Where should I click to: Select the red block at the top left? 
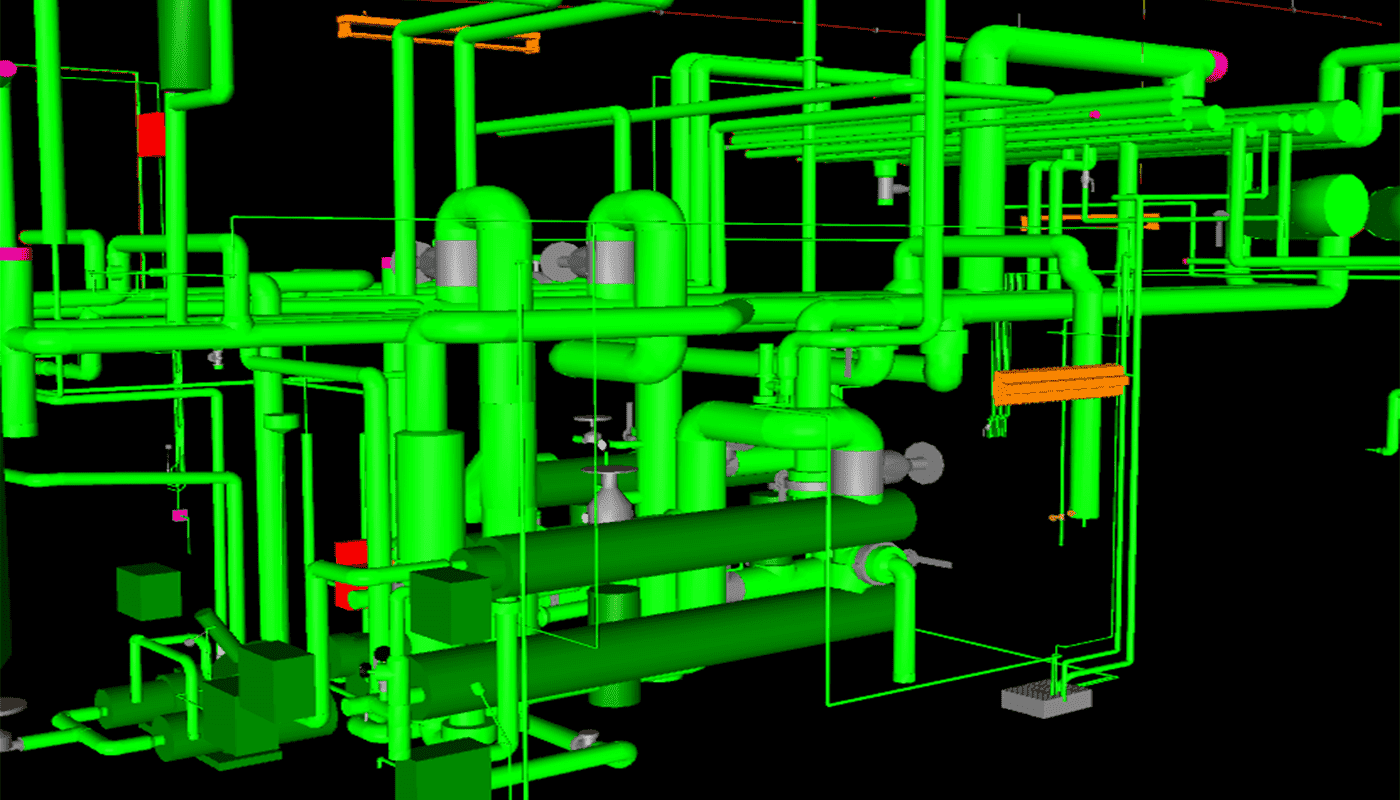(151, 134)
